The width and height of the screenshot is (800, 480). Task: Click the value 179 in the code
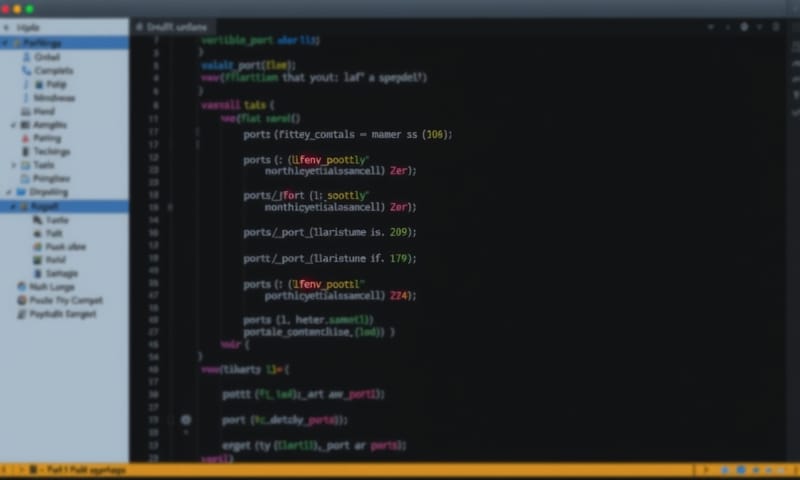pyautogui.click(x=398, y=259)
